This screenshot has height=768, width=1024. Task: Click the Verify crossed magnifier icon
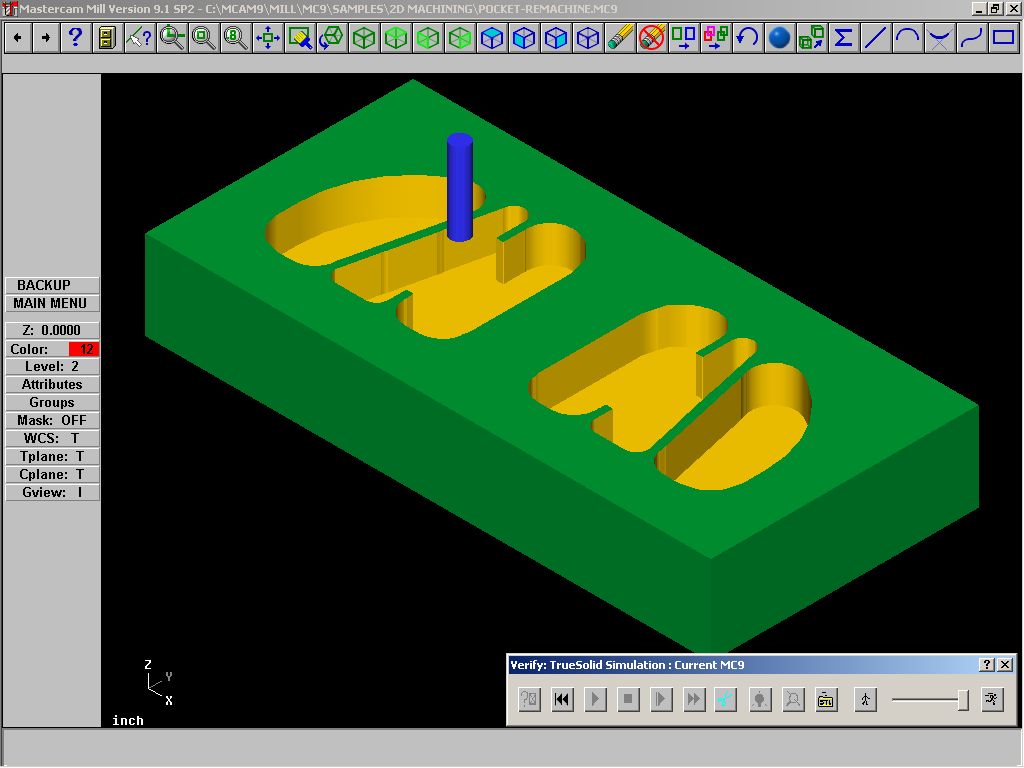pyautogui.click(x=793, y=699)
